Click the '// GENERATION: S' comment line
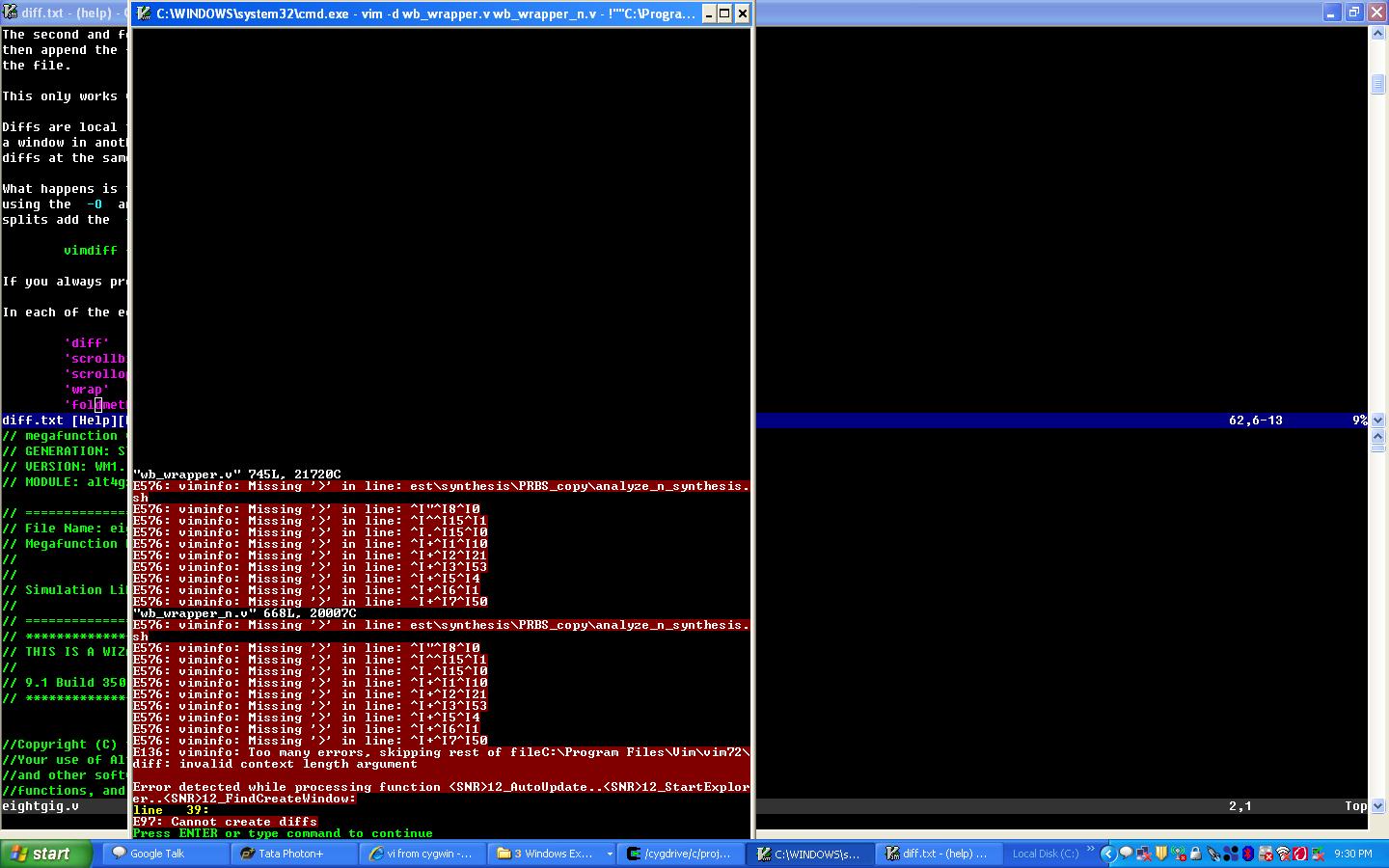This screenshot has width=1389, height=868. coord(64,451)
